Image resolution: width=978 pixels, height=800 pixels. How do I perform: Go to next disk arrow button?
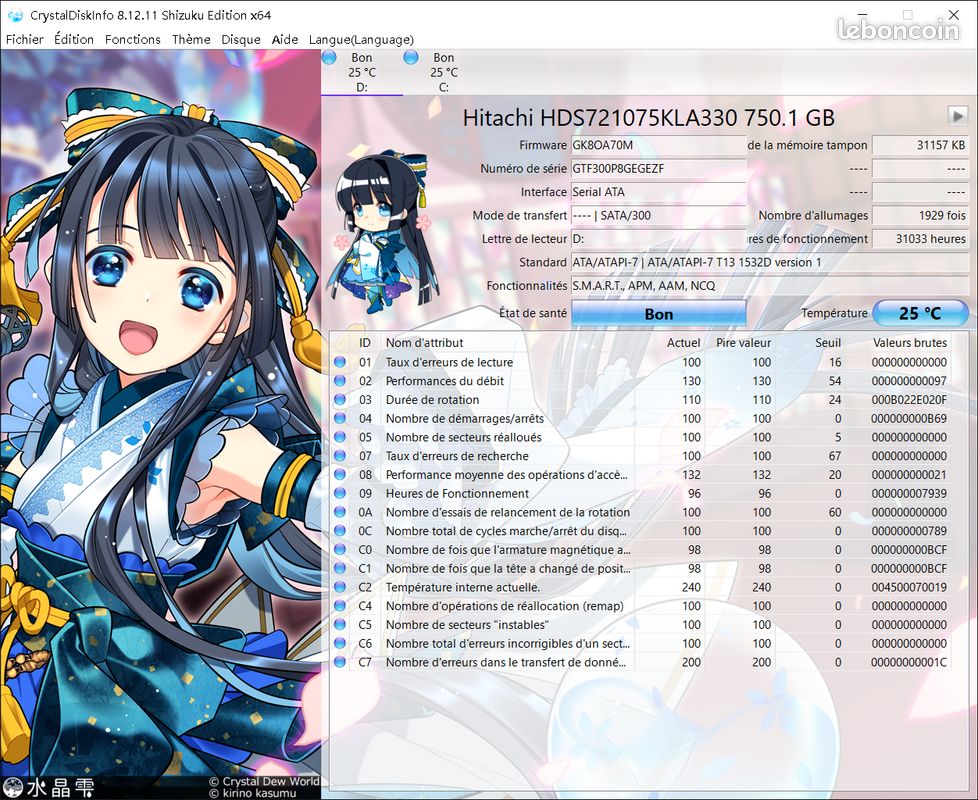click(957, 115)
